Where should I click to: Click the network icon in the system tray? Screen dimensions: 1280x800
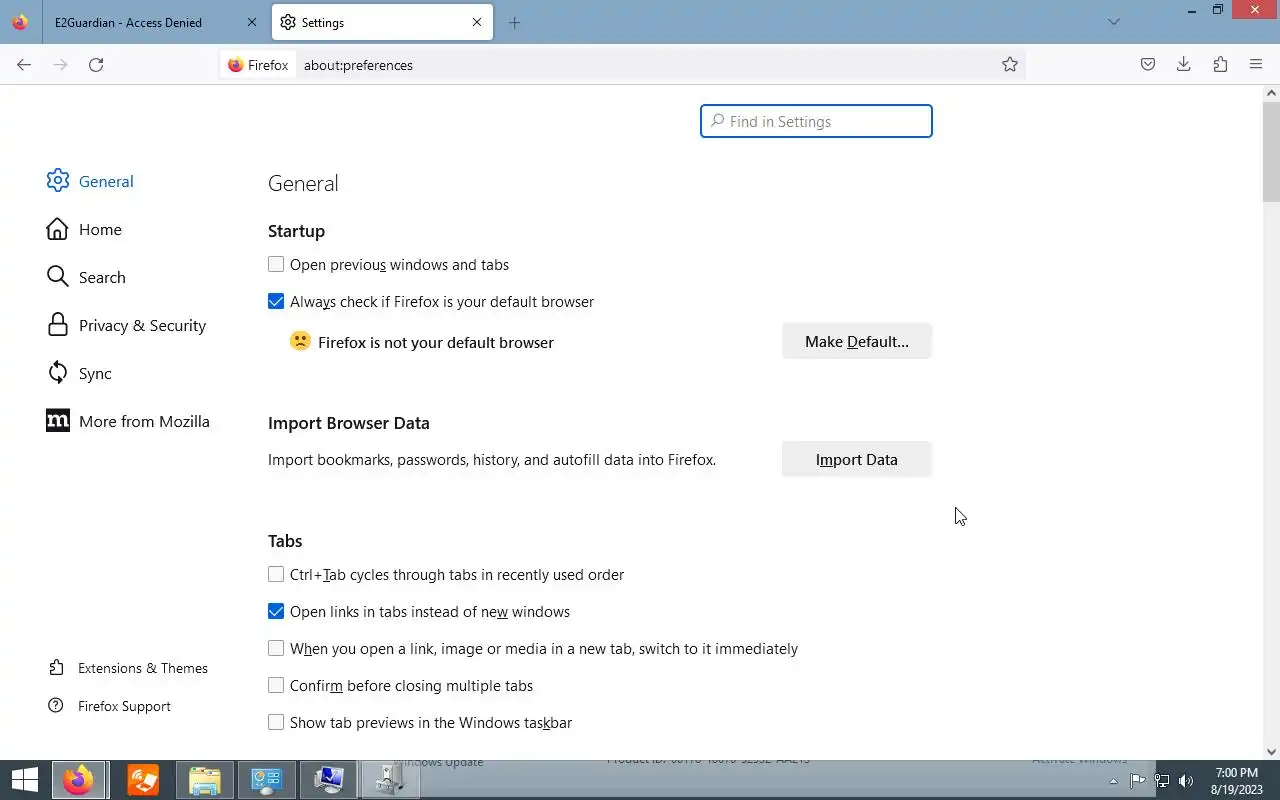[x=1162, y=781]
